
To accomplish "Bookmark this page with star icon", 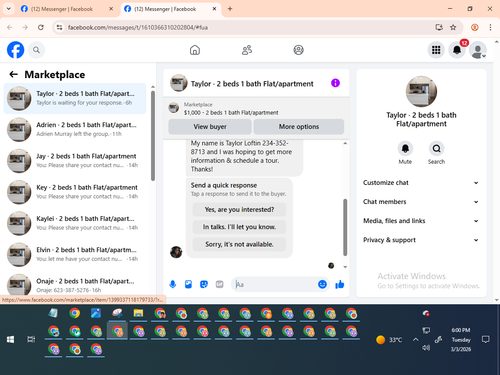I will [453, 27].
